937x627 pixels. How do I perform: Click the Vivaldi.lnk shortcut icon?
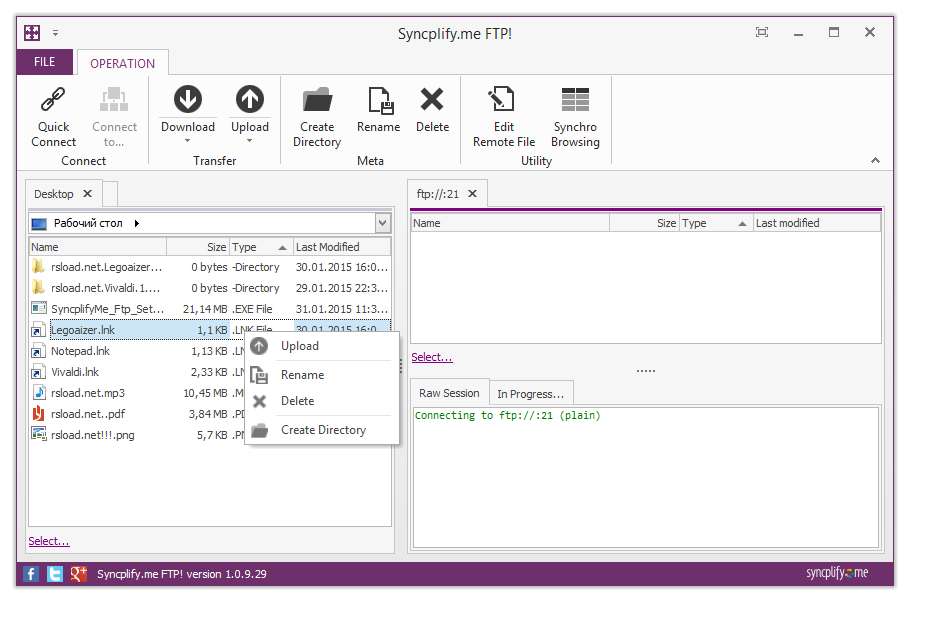pos(38,372)
